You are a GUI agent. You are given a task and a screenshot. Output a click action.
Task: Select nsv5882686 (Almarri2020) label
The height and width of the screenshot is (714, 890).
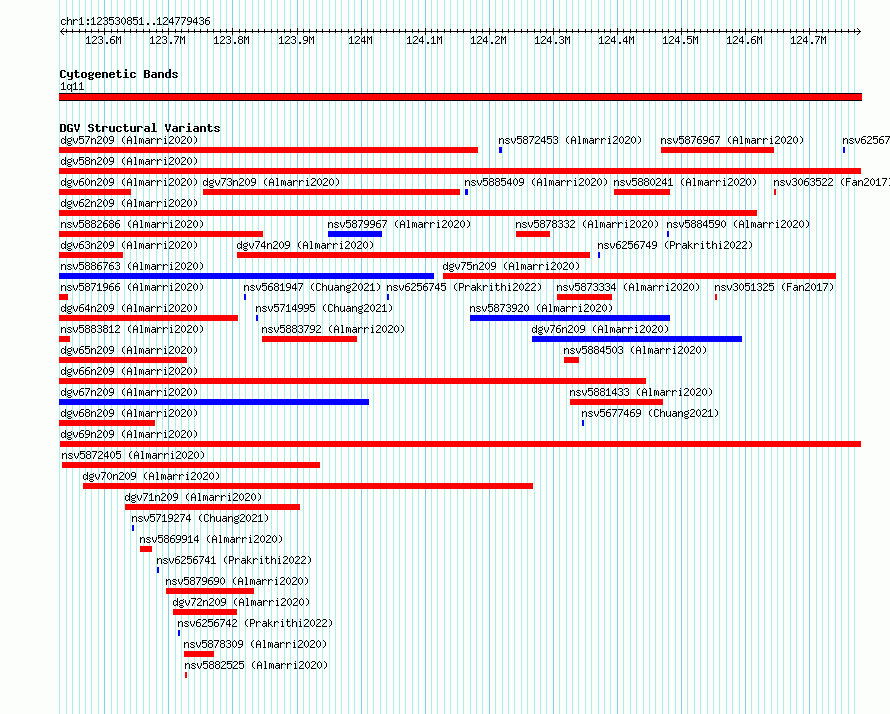pyautogui.click(x=132, y=224)
